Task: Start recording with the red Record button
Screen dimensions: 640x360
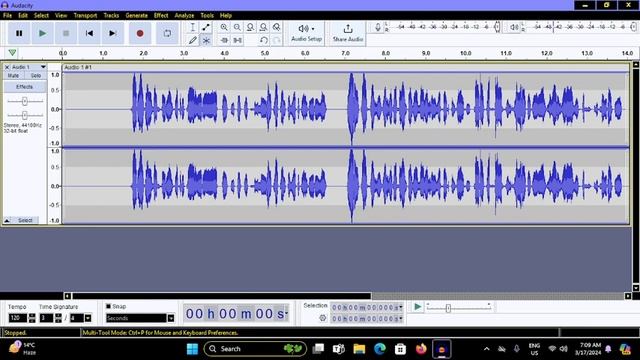Action: (x=140, y=33)
